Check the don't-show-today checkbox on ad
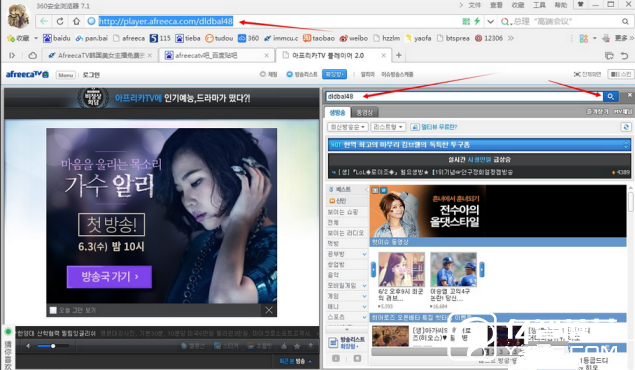This screenshot has height=370, width=635. point(53,310)
